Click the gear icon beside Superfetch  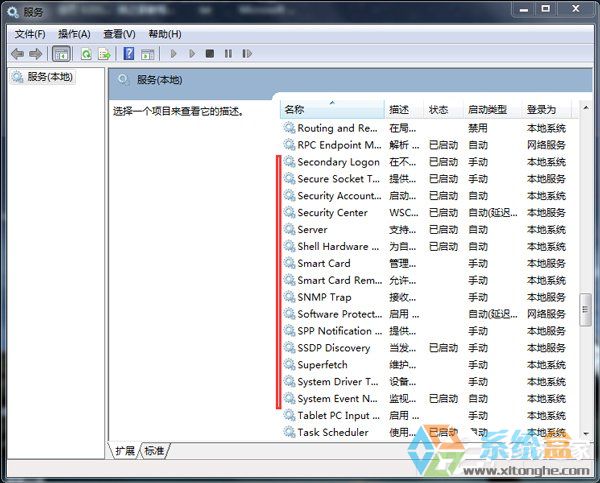pos(289,365)
